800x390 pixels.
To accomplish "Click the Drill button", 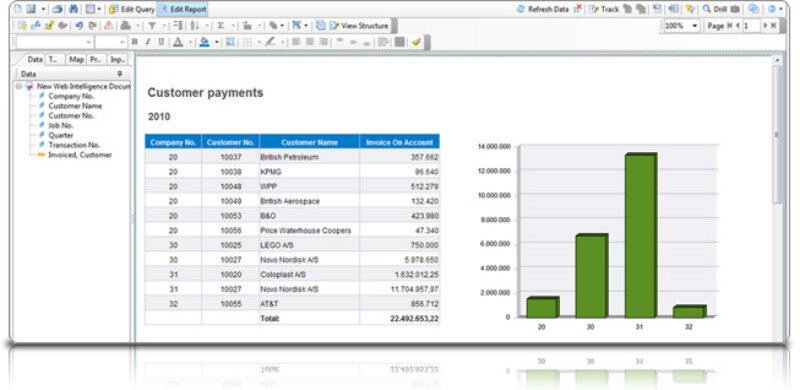I will pos(715,9).
